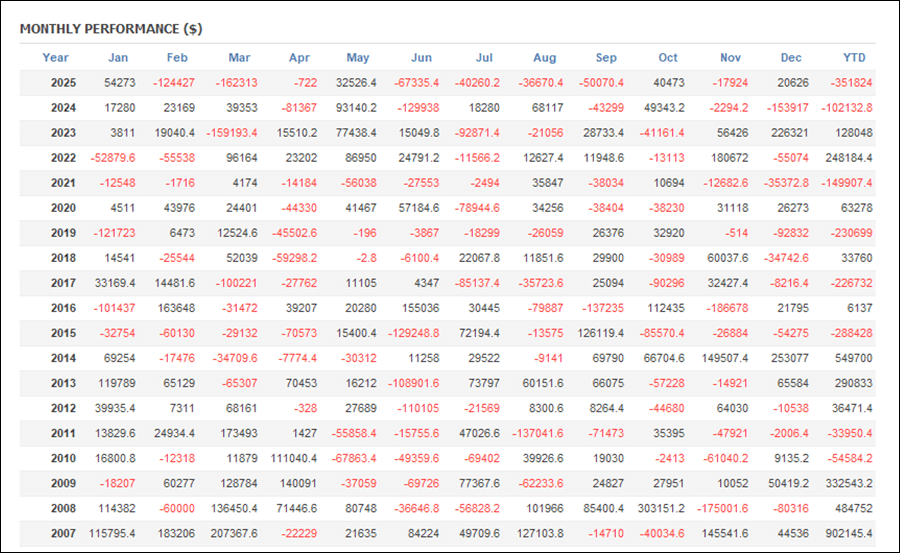This screenshot has height=553, width=900.
Task: Click the Monthly Performance ($) heading
Action: (111, 29)
